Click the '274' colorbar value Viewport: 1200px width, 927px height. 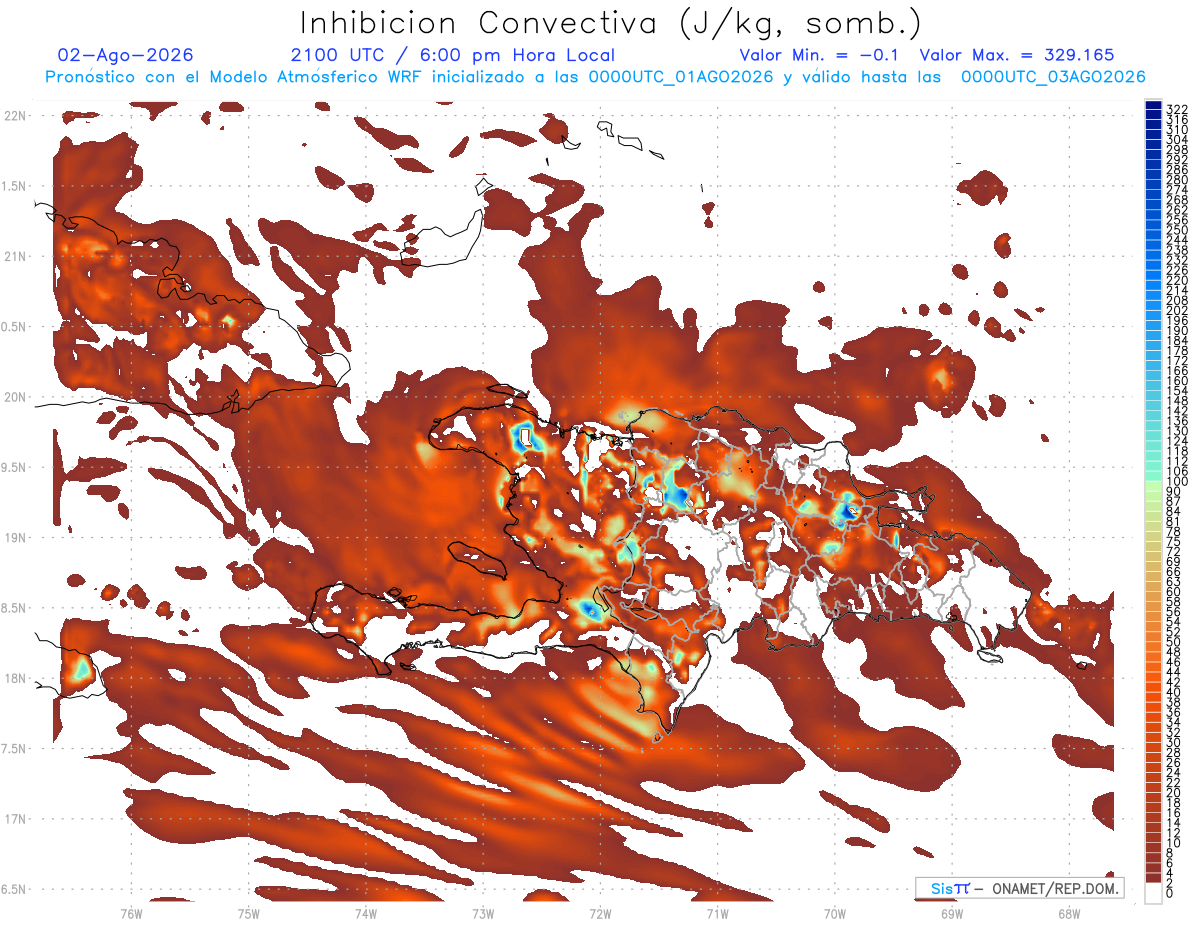tap(1177, 190)
